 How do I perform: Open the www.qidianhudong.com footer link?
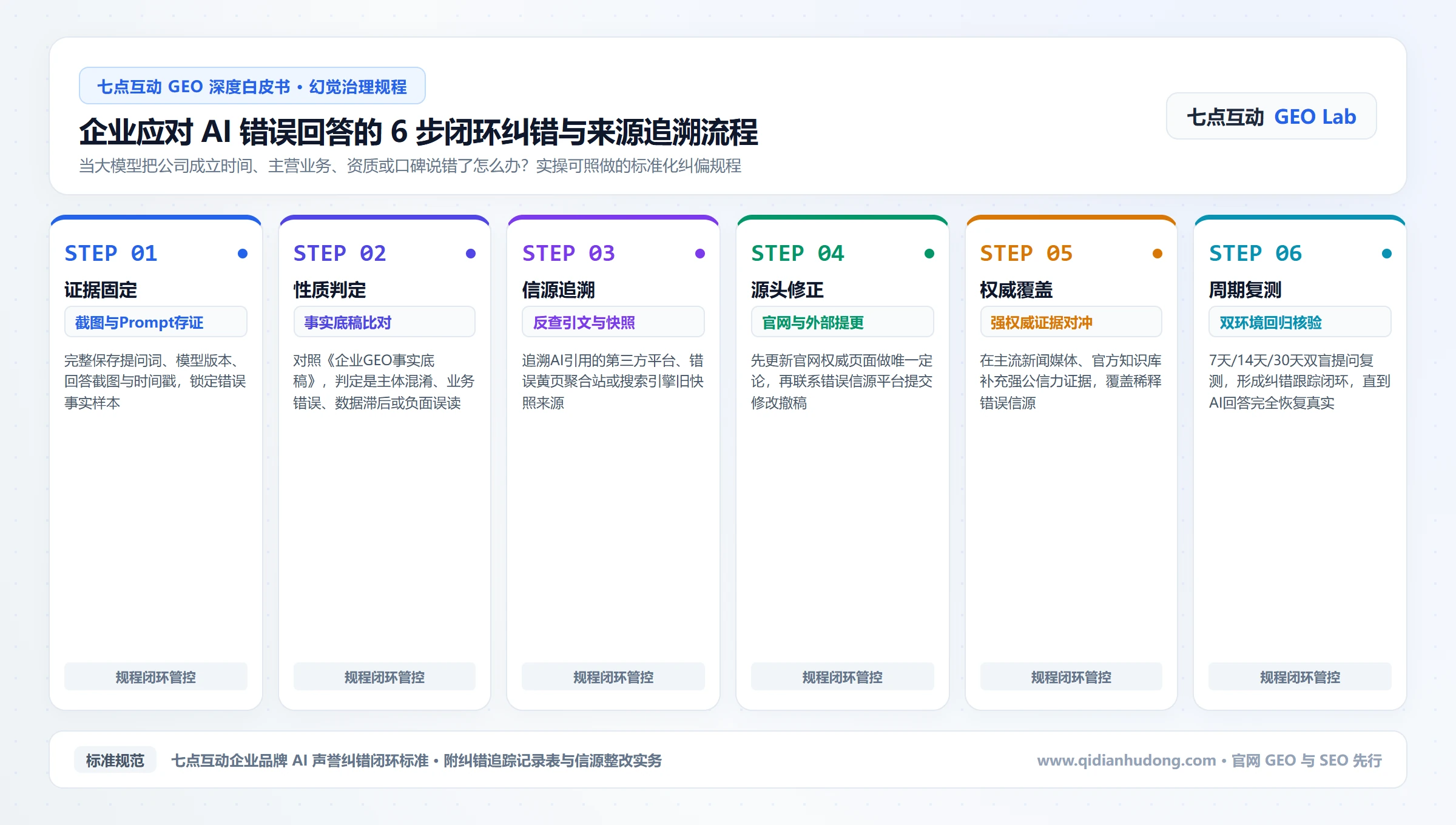point(1127,760)
